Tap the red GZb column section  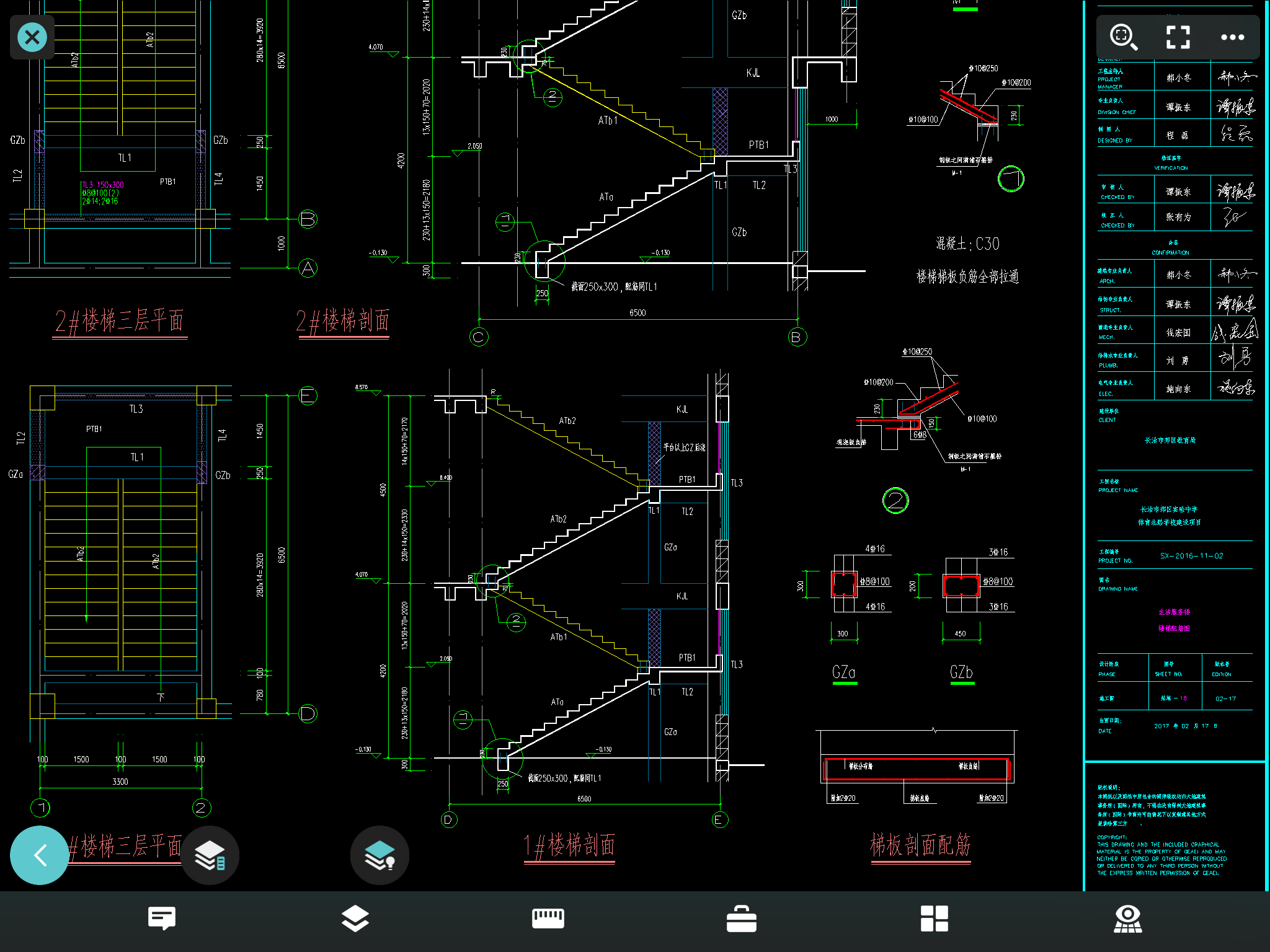click(961, 586)
